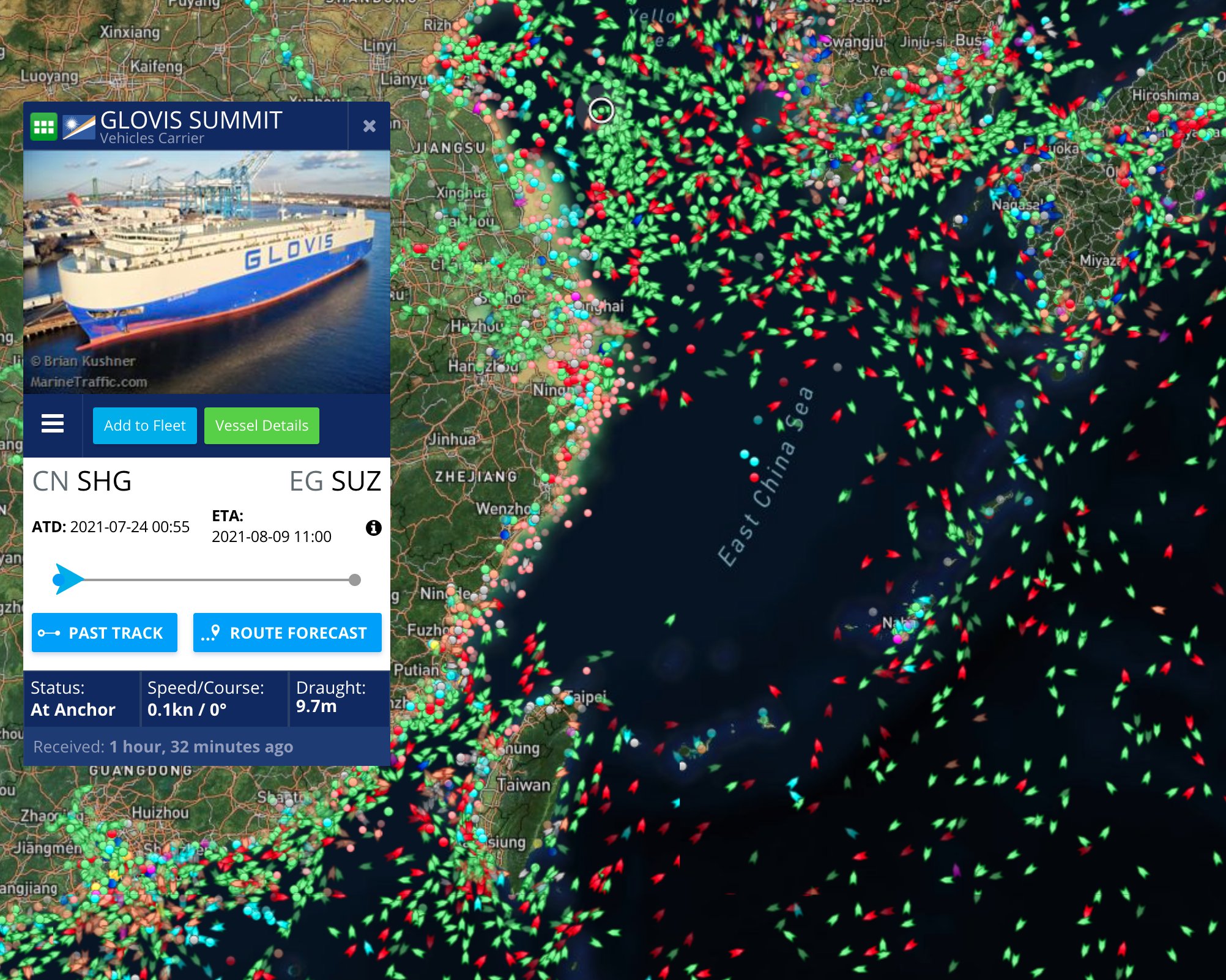Click the Kaifeng city label

click(156, 65)
